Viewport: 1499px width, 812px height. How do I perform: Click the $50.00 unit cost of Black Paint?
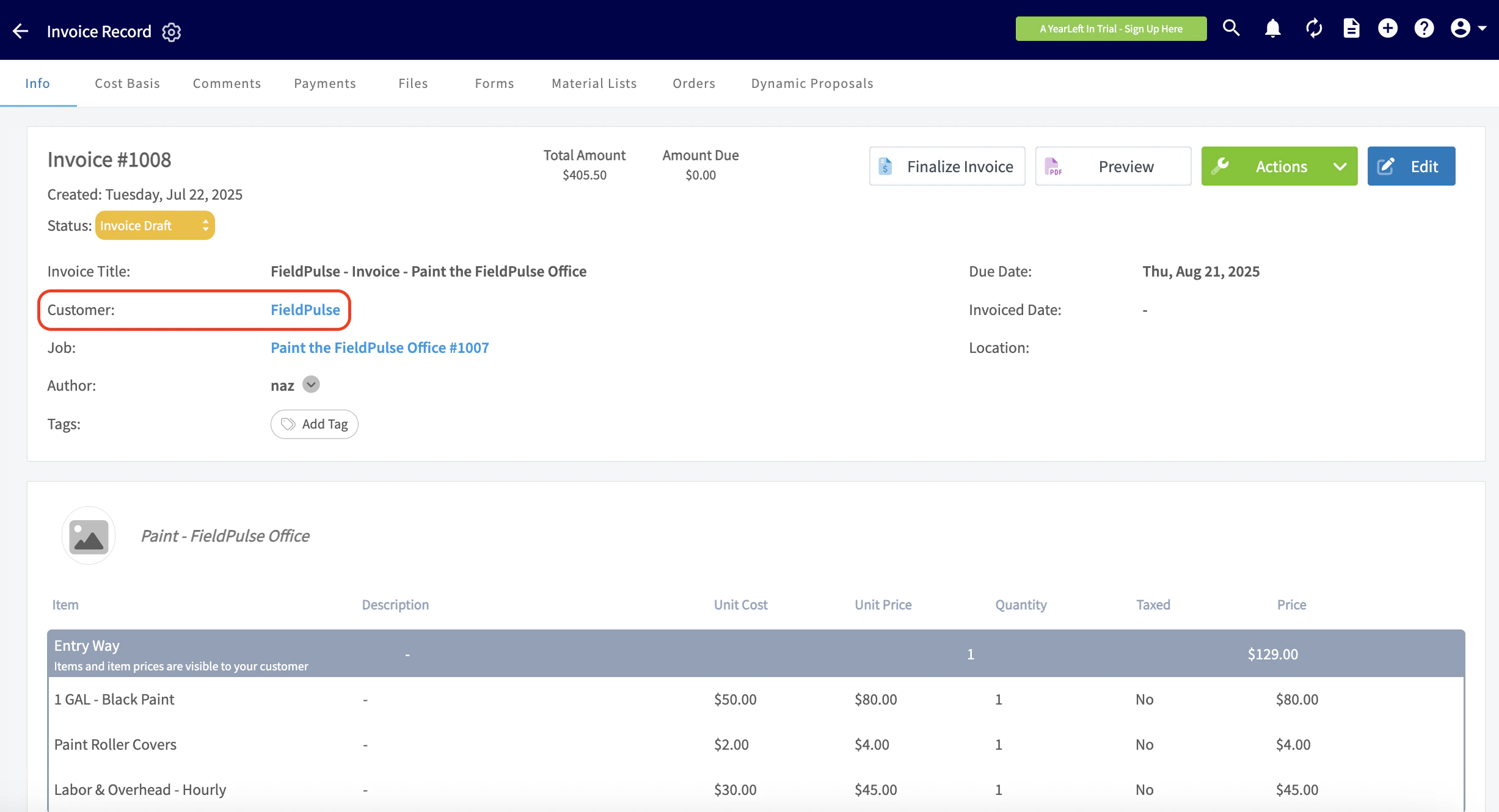(735, 699)
